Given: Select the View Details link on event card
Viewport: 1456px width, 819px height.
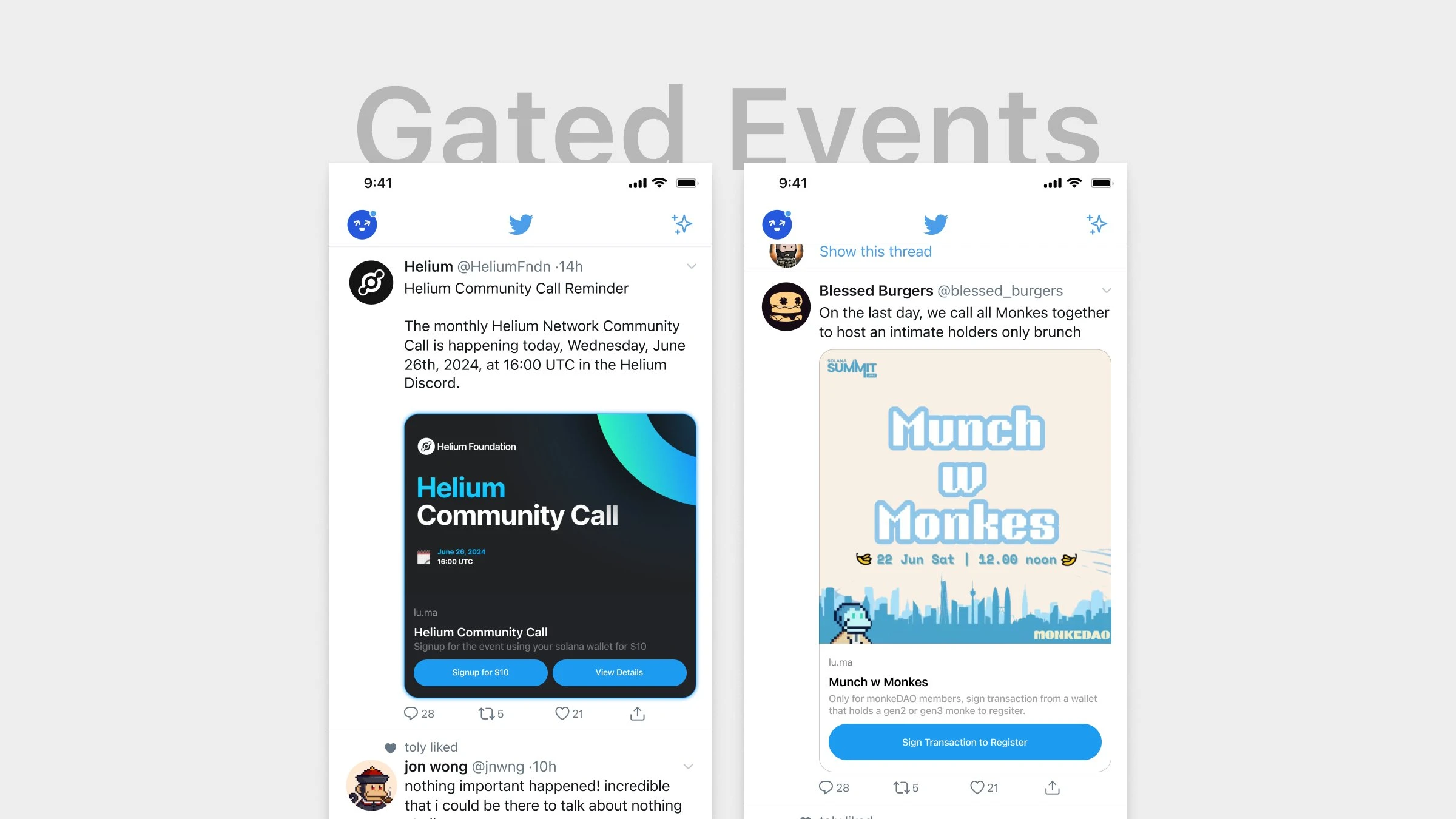Looking at the screenshot, I should 619,672.
